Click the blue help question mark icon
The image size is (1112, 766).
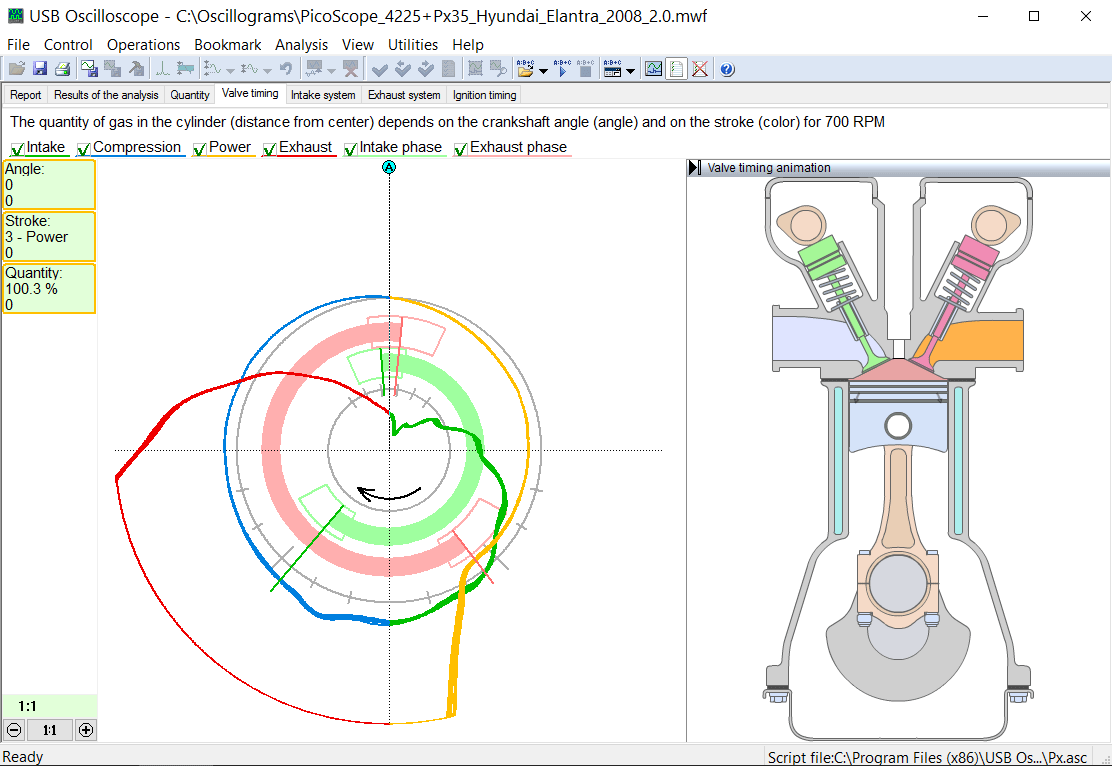pyautogui.click(x=727, y=69)
